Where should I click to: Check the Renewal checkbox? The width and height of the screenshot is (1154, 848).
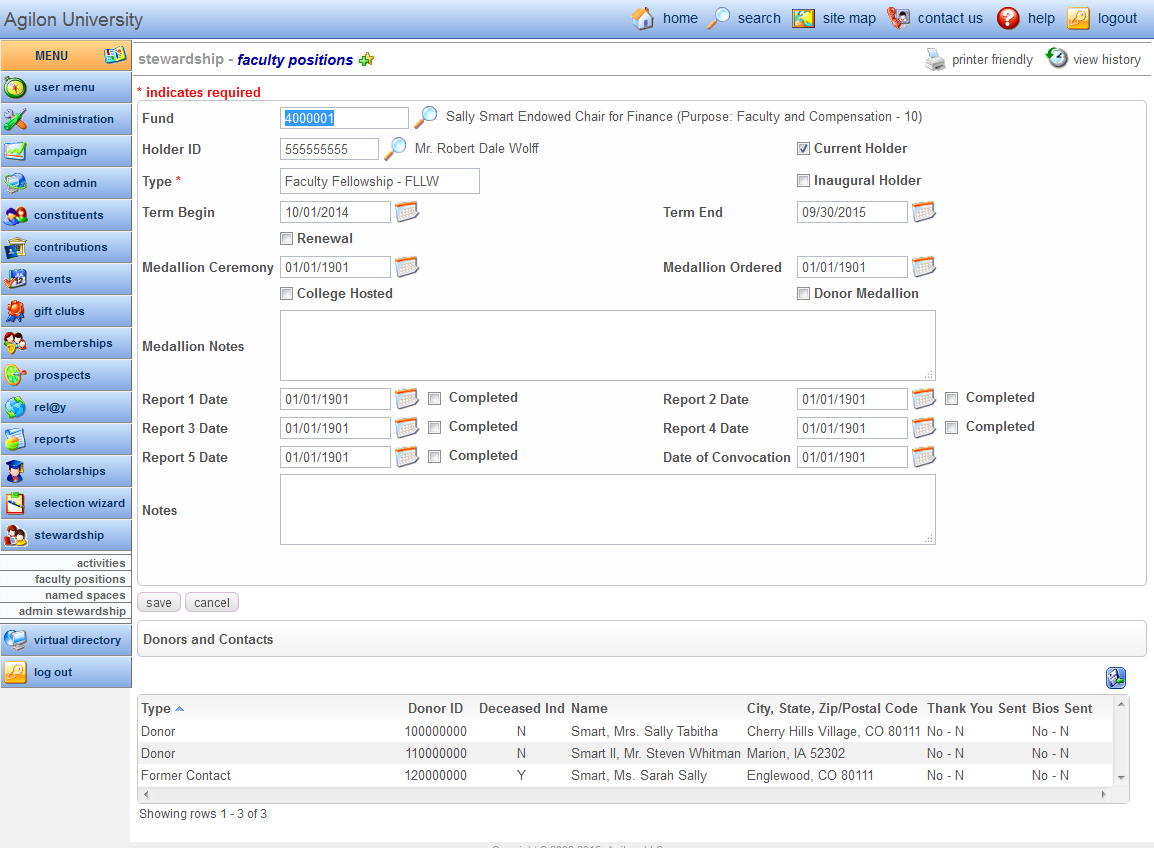click(x=286, y=238)
